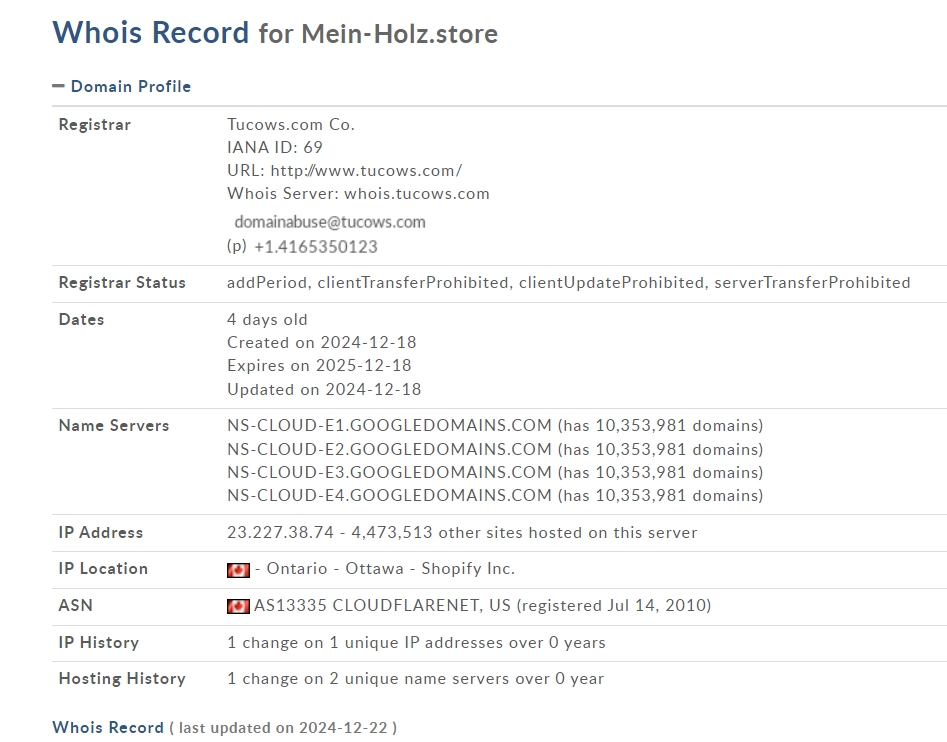Image resolution: width=947 pixels, height=742 pixels.
Task: Click the addPeriod status values line
Action: tap(568, 283)
